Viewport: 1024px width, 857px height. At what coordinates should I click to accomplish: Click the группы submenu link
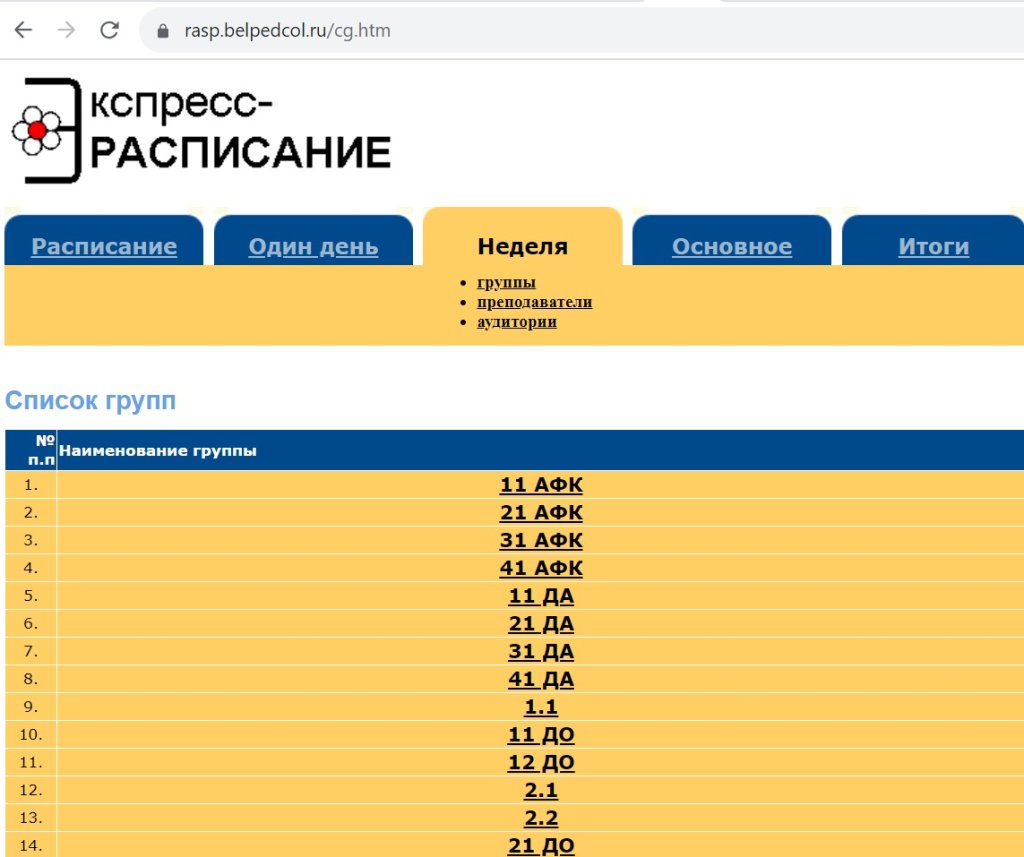click(x=506, y=283)
